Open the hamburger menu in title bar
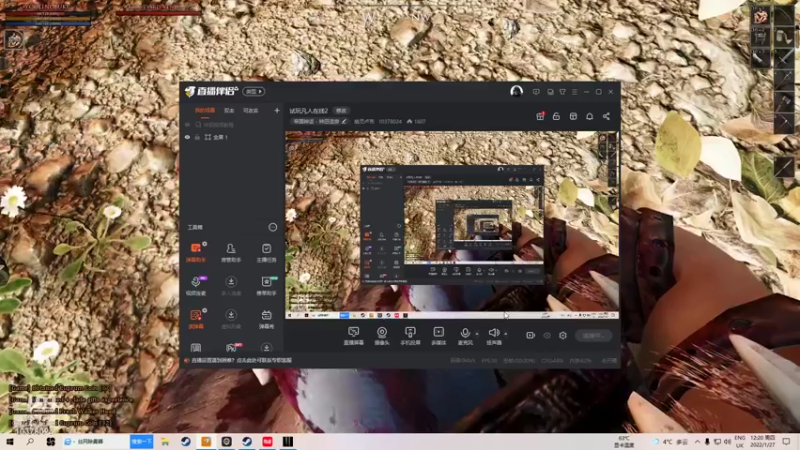The width and height of the screenshot is (800, 450). tap(574, 92)
